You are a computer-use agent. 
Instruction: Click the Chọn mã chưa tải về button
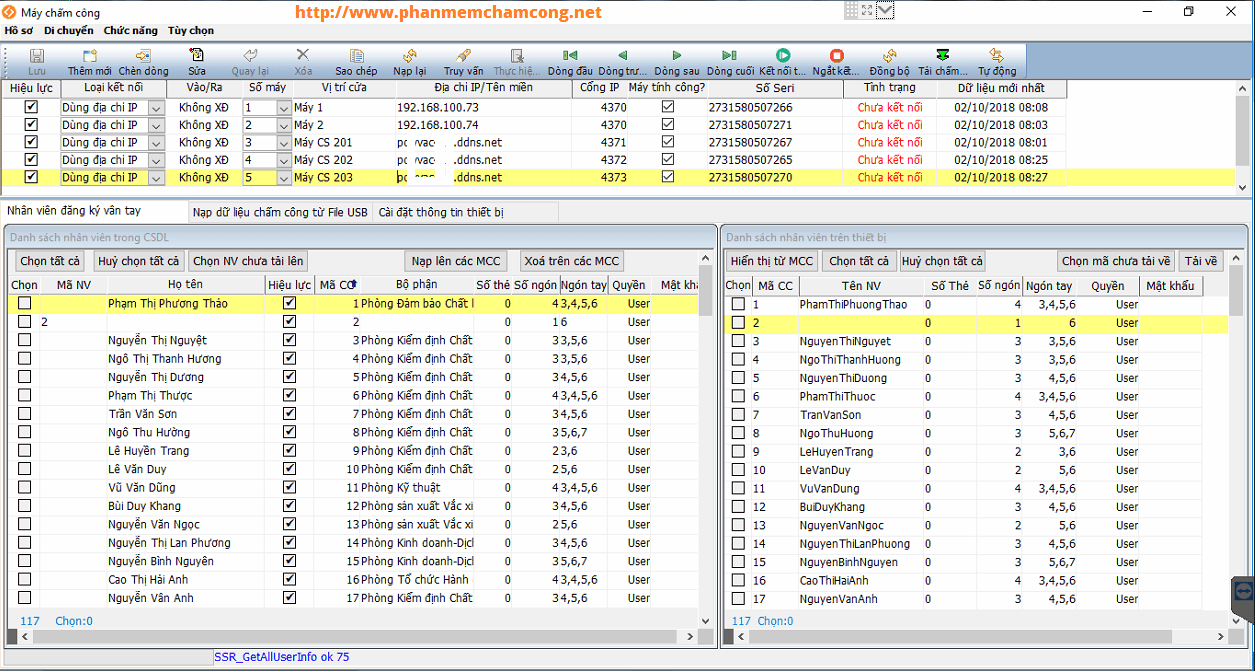coord(1116,261)
